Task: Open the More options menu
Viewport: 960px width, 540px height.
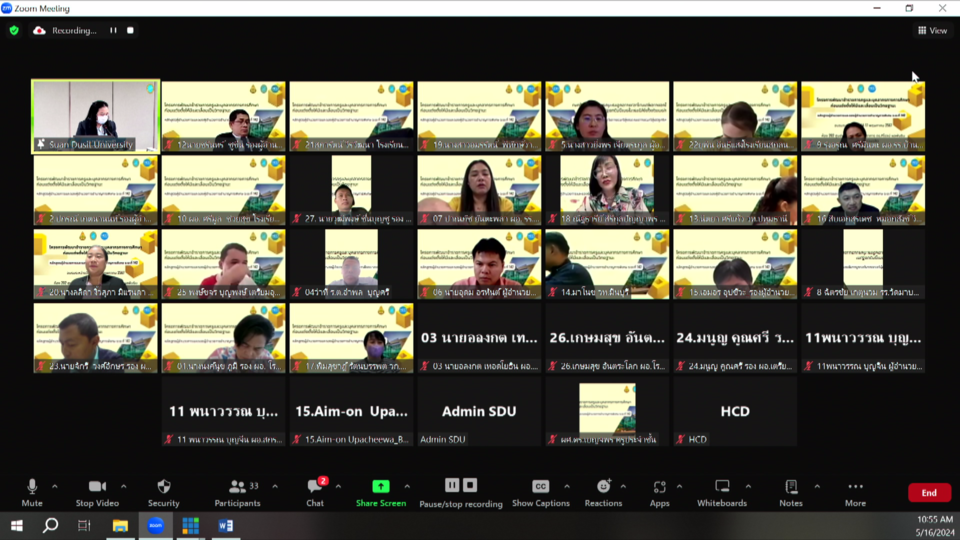Action: pos(854,487)
